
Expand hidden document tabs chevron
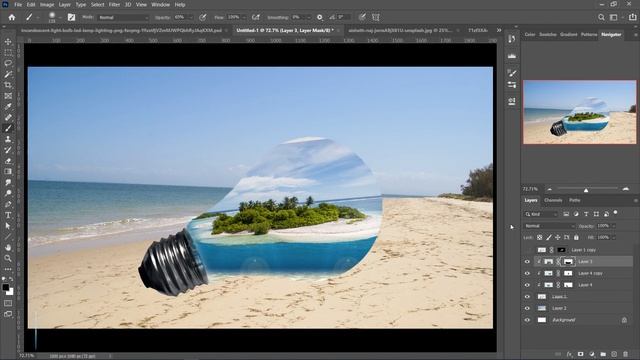tap(499, 30)
